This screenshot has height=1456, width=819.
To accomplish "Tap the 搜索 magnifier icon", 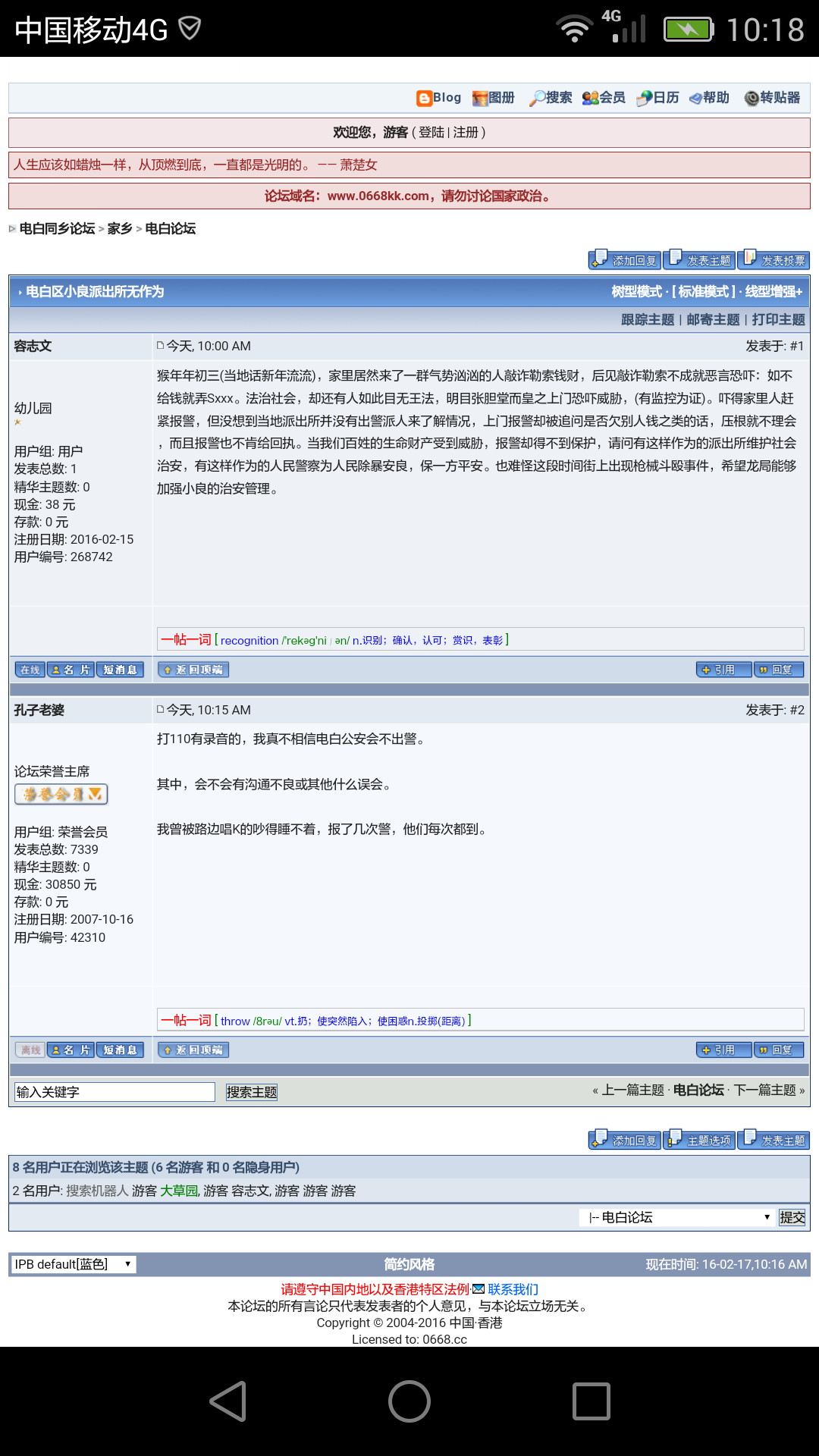I will pyautogui.click(x=537, y=98).
